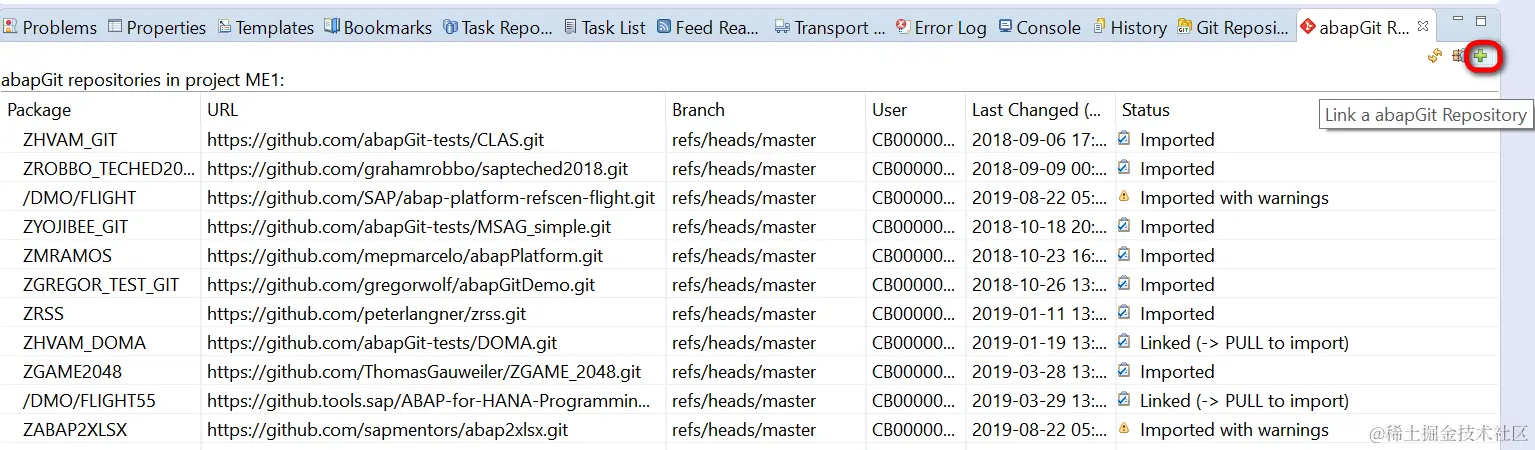Click the warning status icon for ZABAP2XLSX

[1124, 430]
